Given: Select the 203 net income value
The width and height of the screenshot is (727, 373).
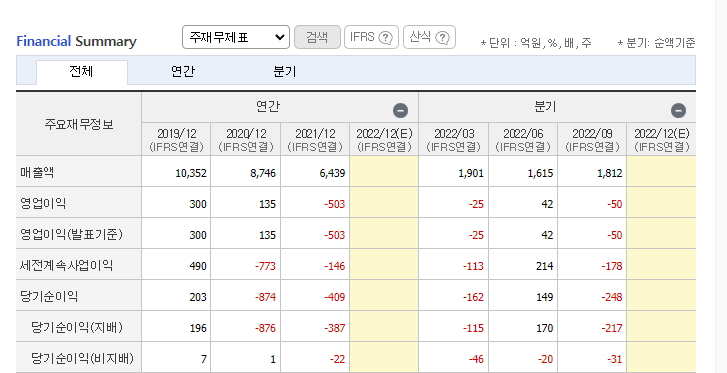Looking at the screenshot, I should tap(198, 297).
